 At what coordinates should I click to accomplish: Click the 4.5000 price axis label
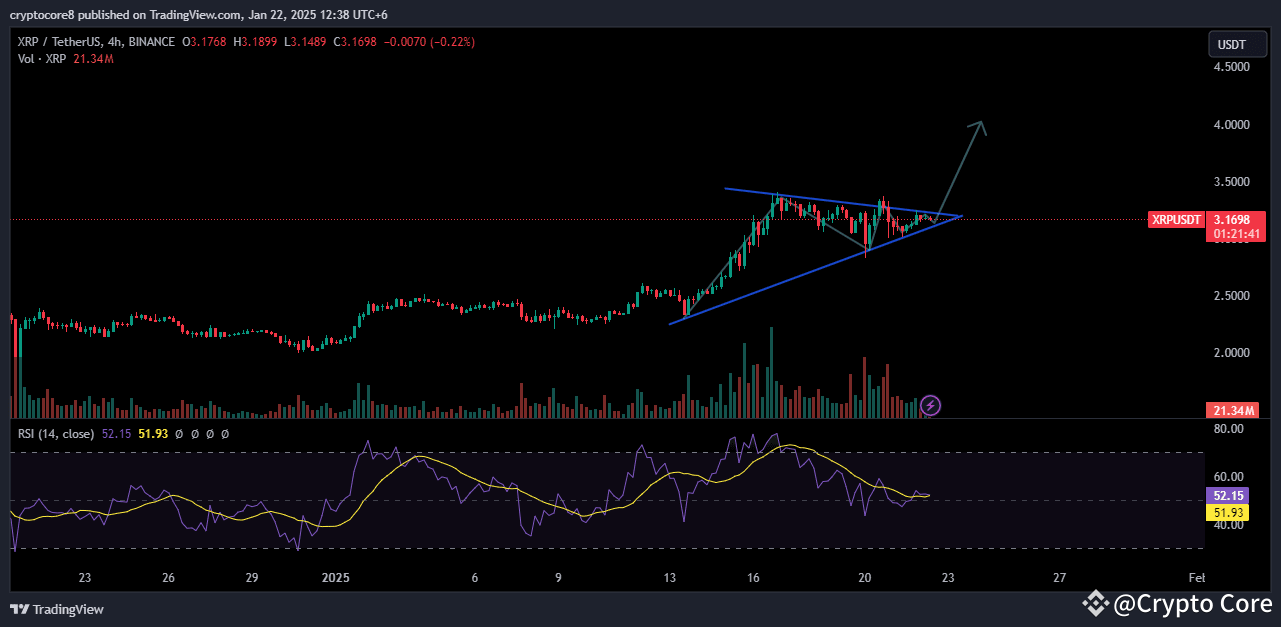point(1231,67)
